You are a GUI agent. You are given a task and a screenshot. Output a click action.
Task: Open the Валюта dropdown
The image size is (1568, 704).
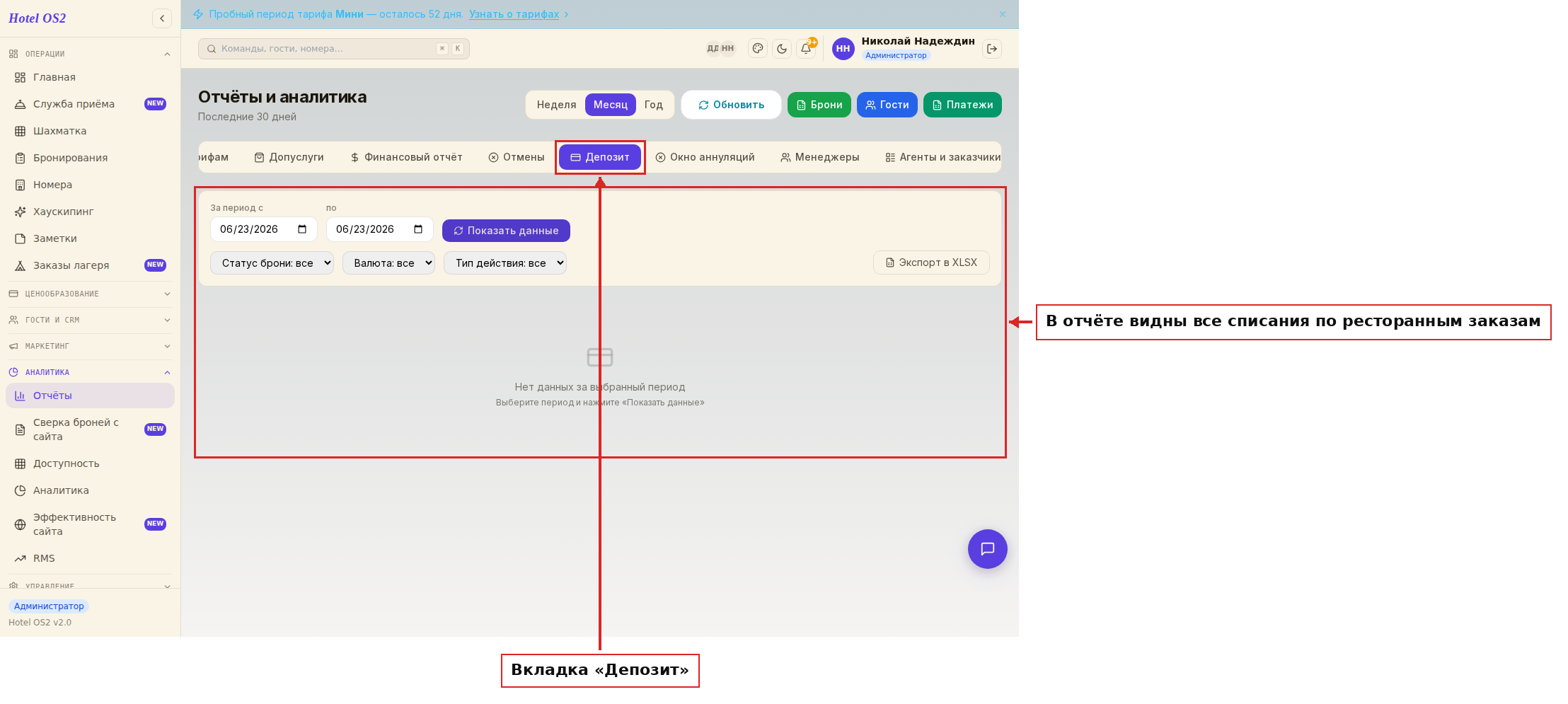click(x=388, y=263)
